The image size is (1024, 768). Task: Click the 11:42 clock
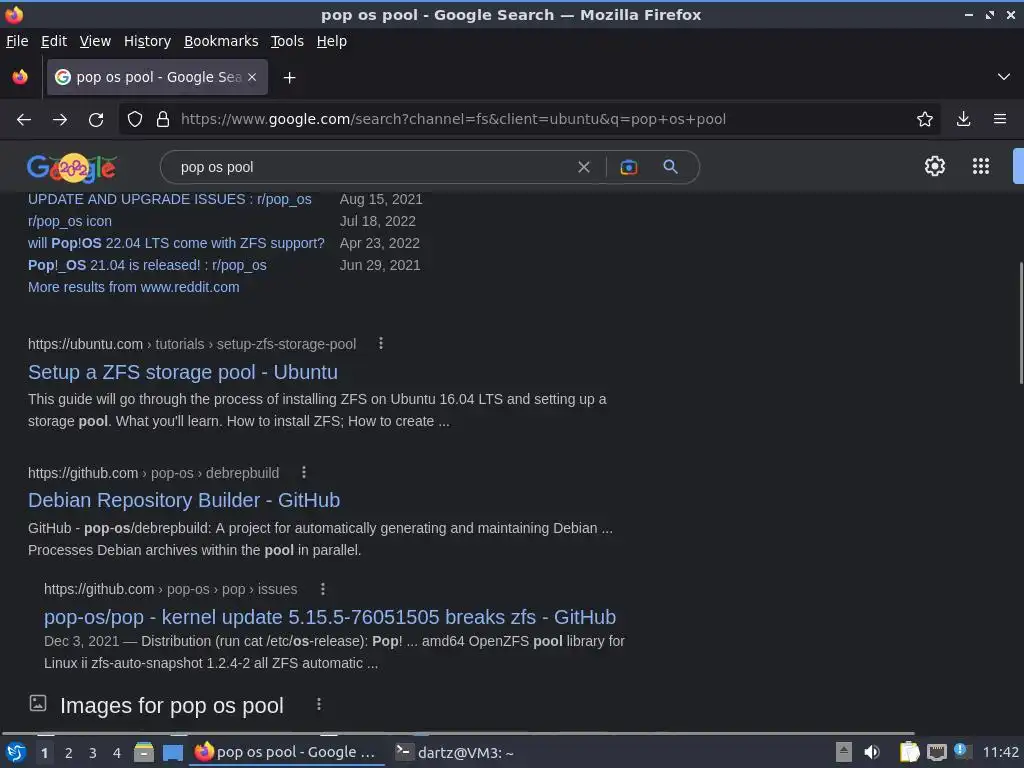tap(1000, 752)
